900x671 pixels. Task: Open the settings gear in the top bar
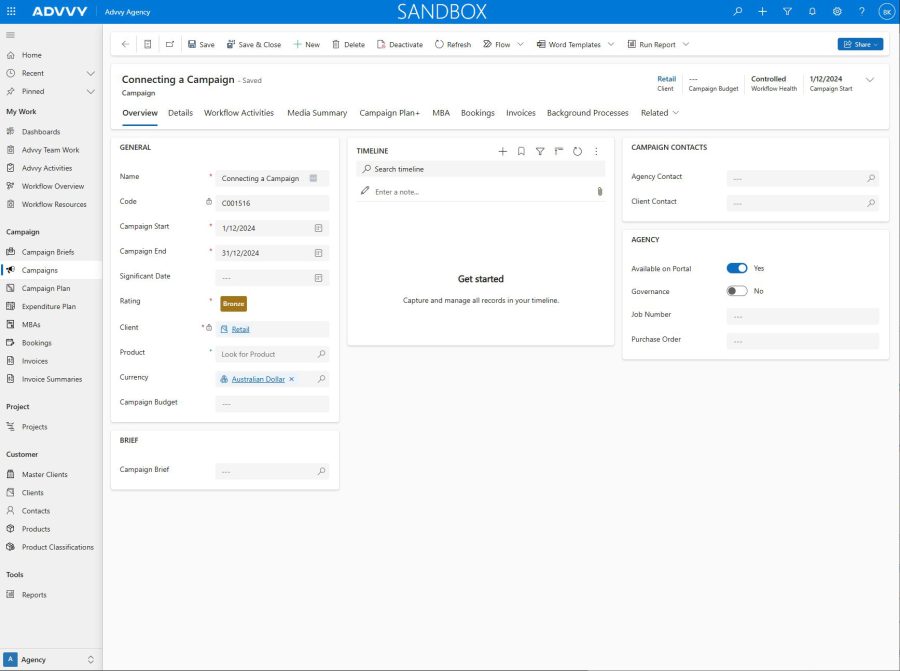pyautogui.click(x=837, y=11)
